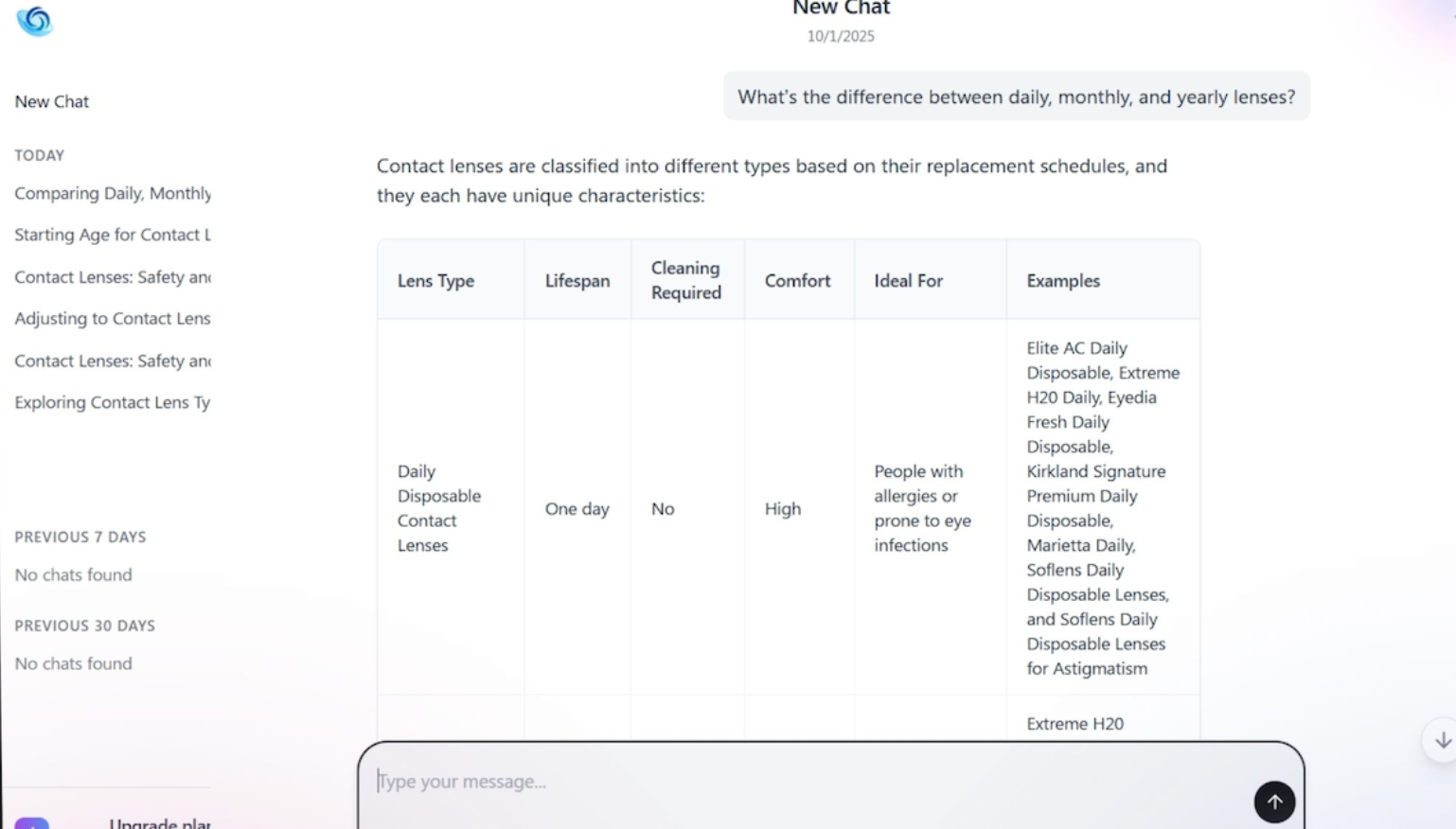Select the first Contact Lenses: Safety chat
The image size is (1456, 829).
(x=112, y=277)
